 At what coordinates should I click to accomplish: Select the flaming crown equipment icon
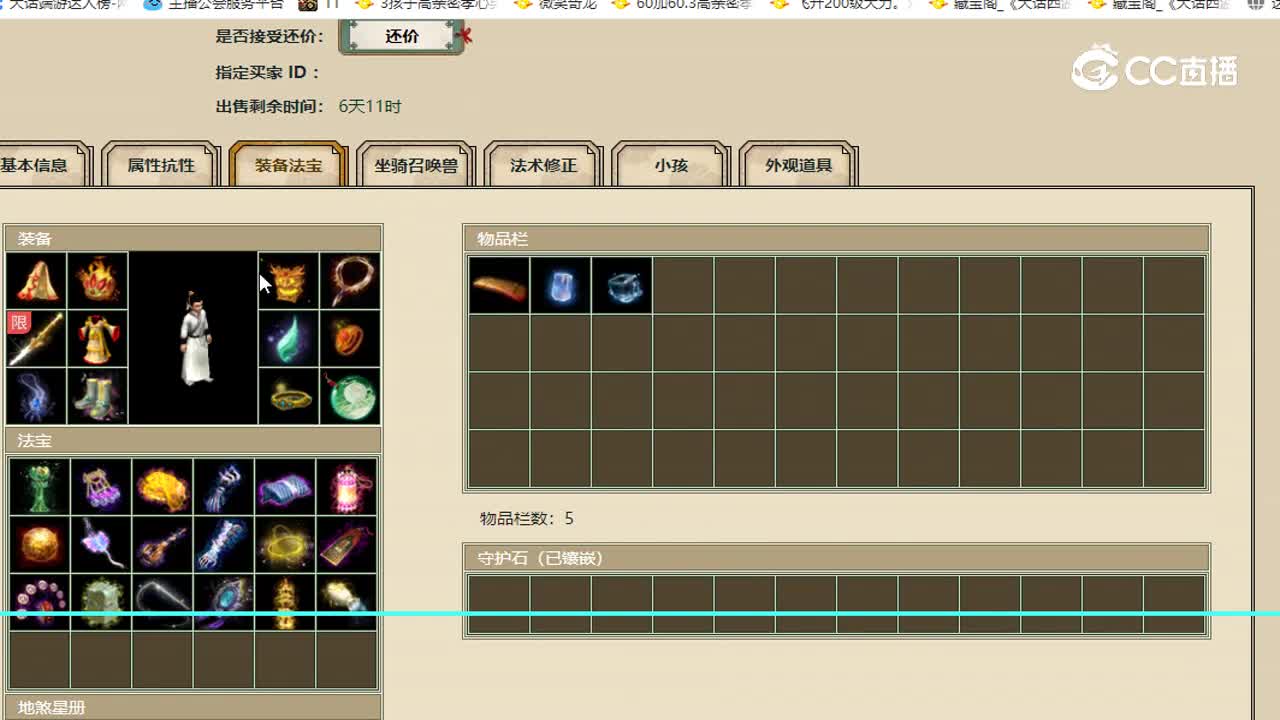pyautogui.click(x=98, y=281)
